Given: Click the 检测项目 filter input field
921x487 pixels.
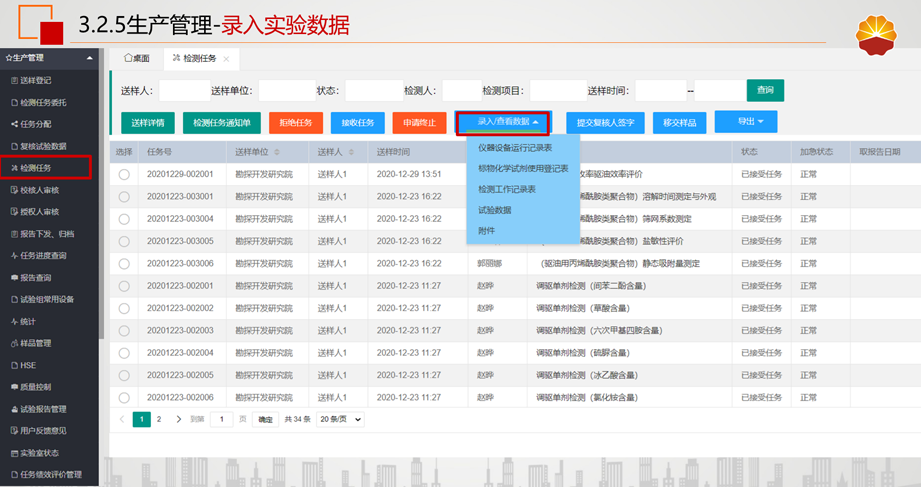Looking at the screenshot, I should point(558,91).
